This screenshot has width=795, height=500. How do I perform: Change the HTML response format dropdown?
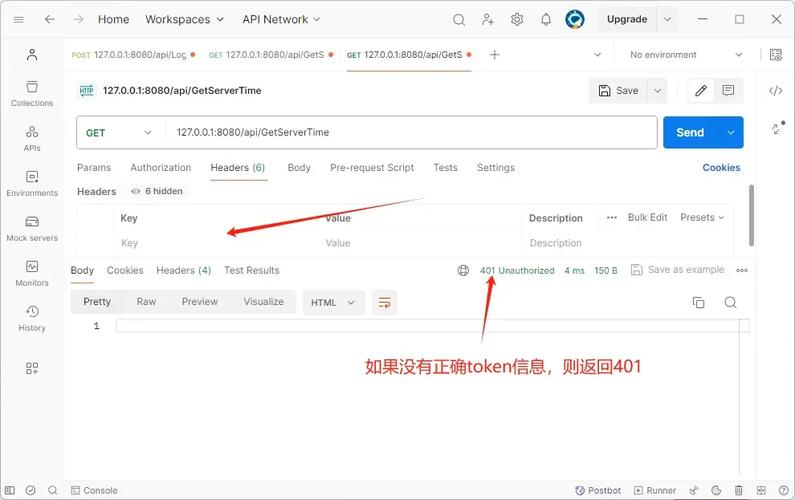tap(333, 303)
